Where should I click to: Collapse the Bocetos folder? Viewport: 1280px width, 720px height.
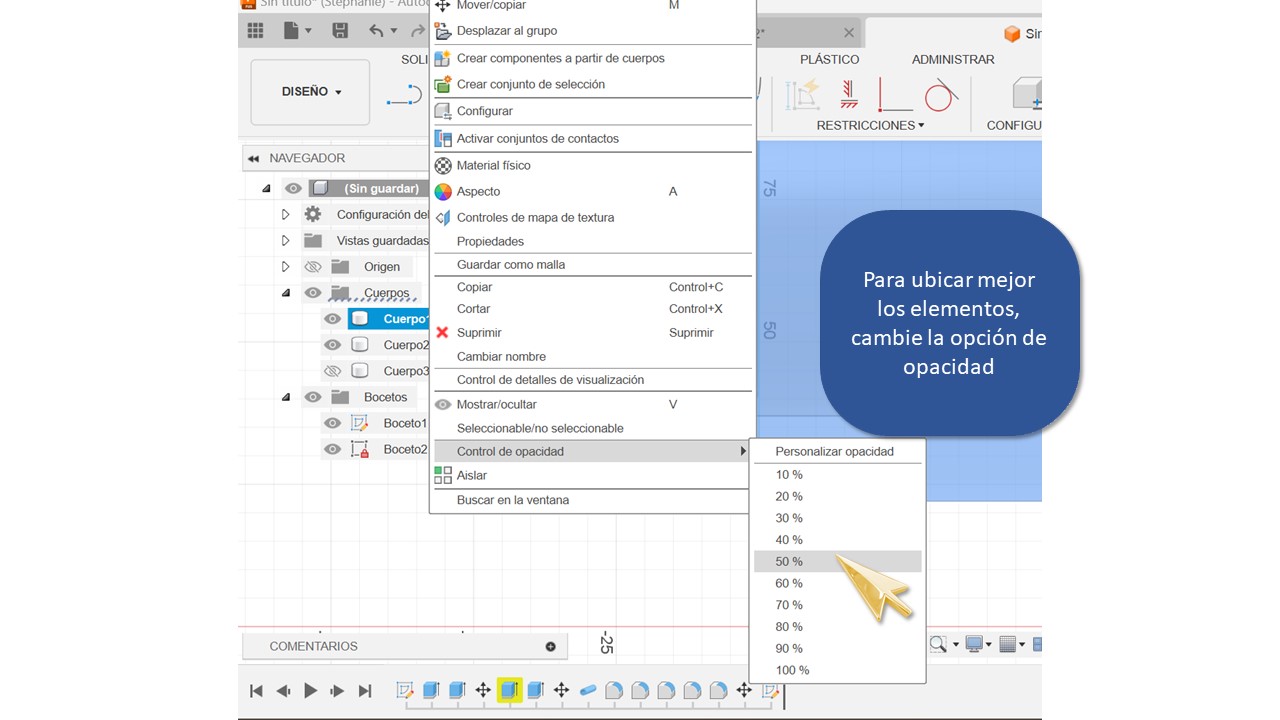[286, 398]
